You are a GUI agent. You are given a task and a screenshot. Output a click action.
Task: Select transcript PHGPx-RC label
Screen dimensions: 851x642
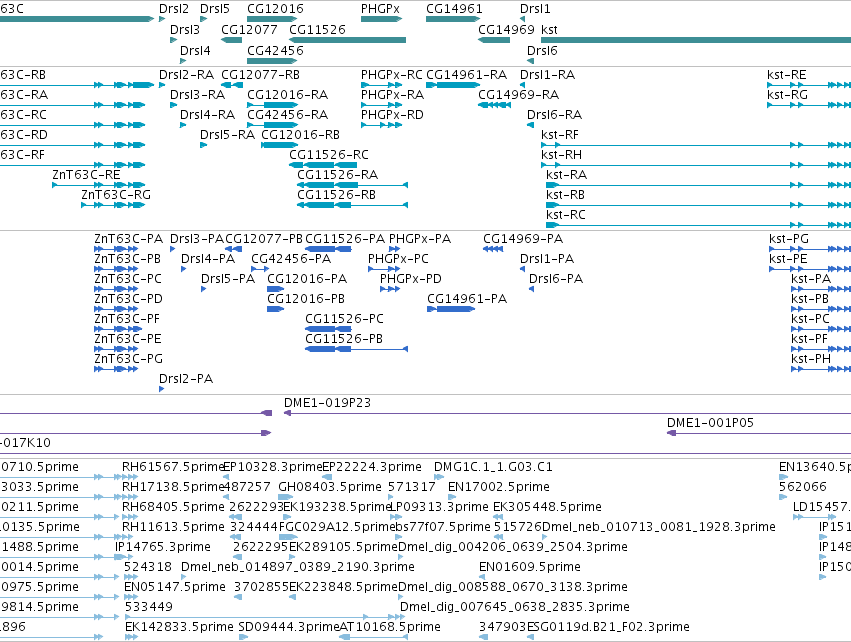(x=392, y=75)
